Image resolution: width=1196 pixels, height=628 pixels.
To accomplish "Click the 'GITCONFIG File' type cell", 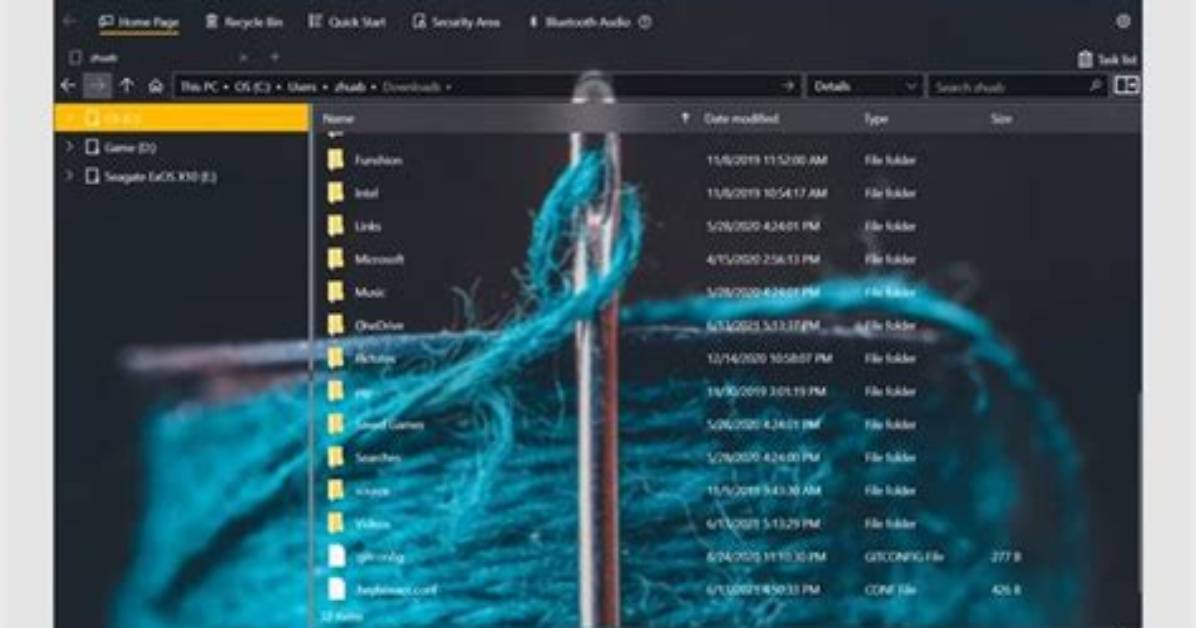I will tap(904, 557).
